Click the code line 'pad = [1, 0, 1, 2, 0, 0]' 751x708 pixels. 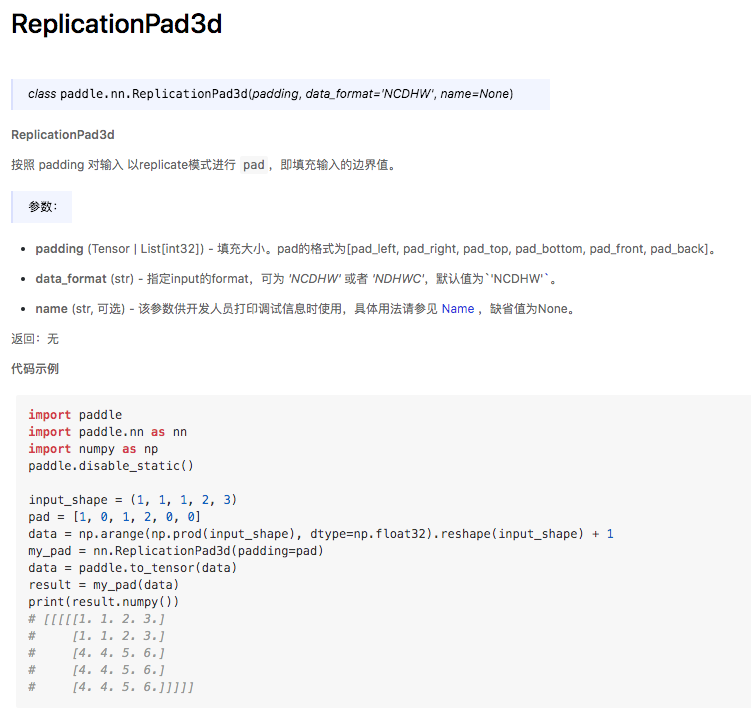point(114,517)
